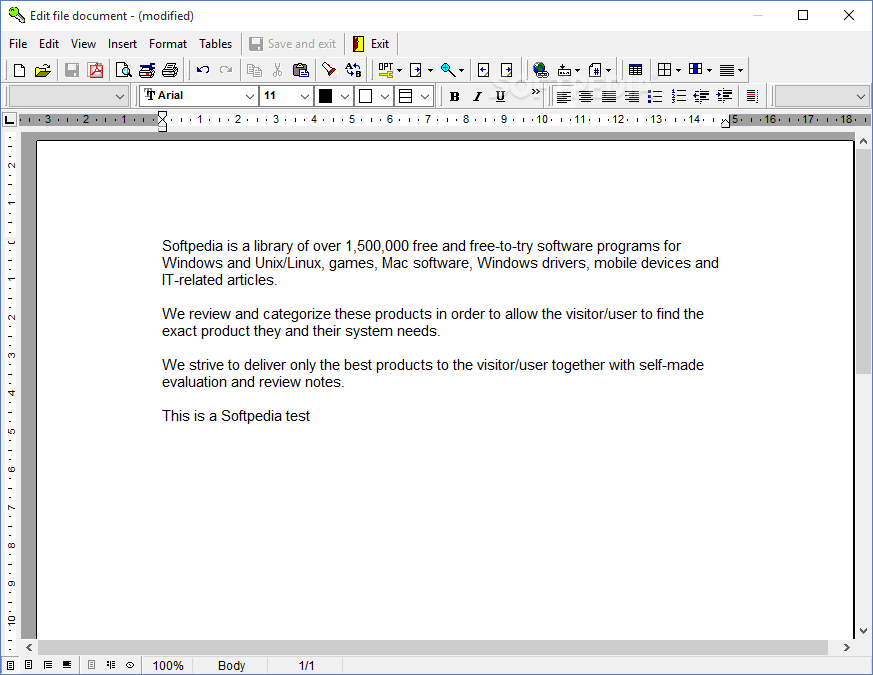Show more formatting buttons via chevron
873x675 pixels.
(536, 92)
